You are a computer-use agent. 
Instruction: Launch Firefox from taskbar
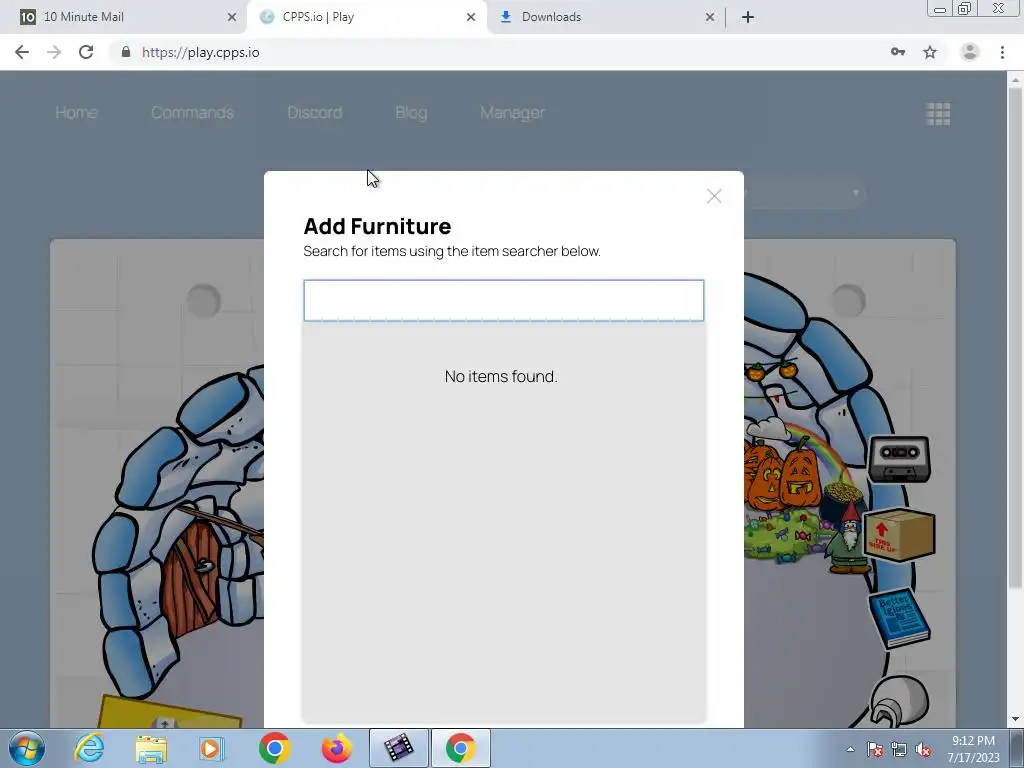(337, 748)
